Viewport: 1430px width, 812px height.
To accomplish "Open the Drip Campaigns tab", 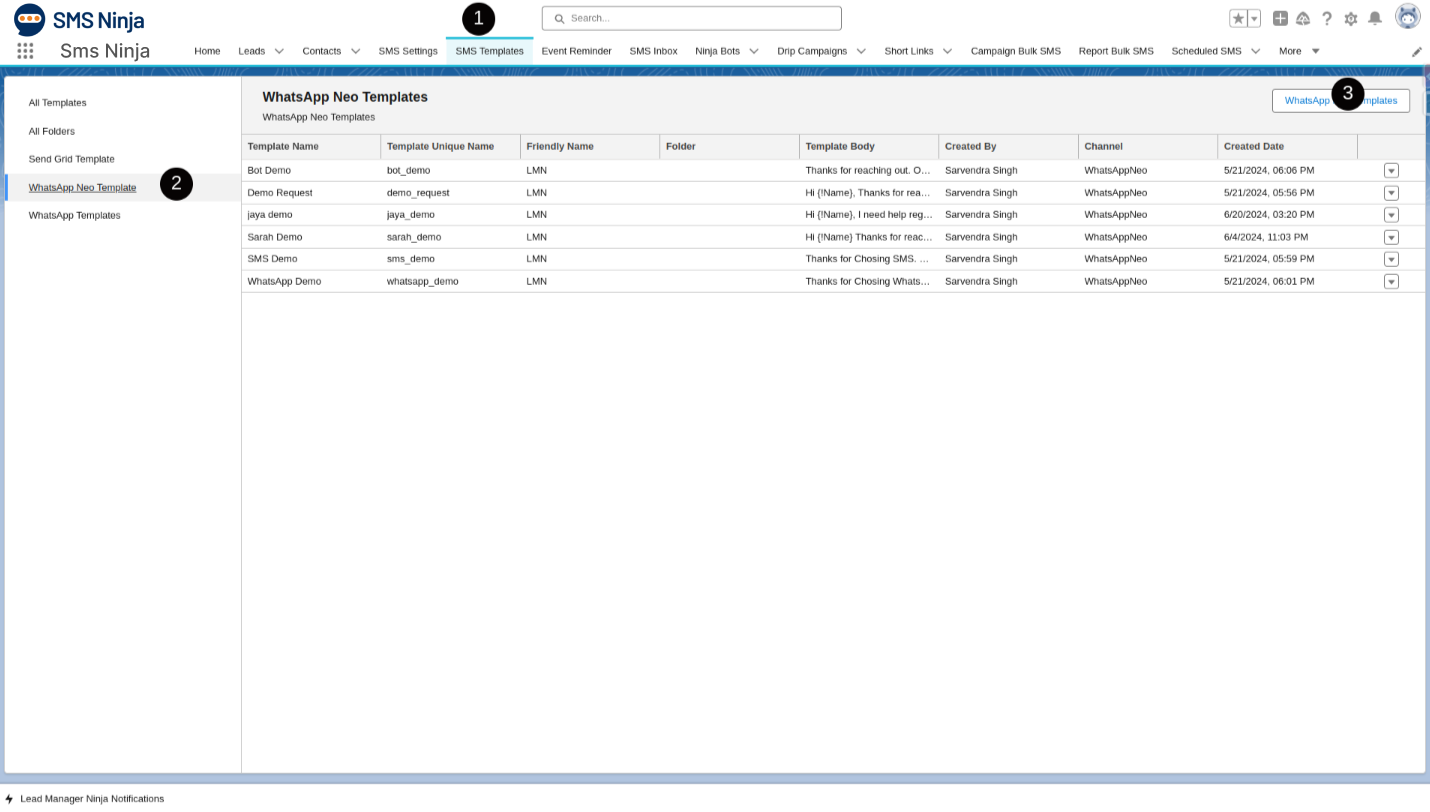I will coord(812,51).
